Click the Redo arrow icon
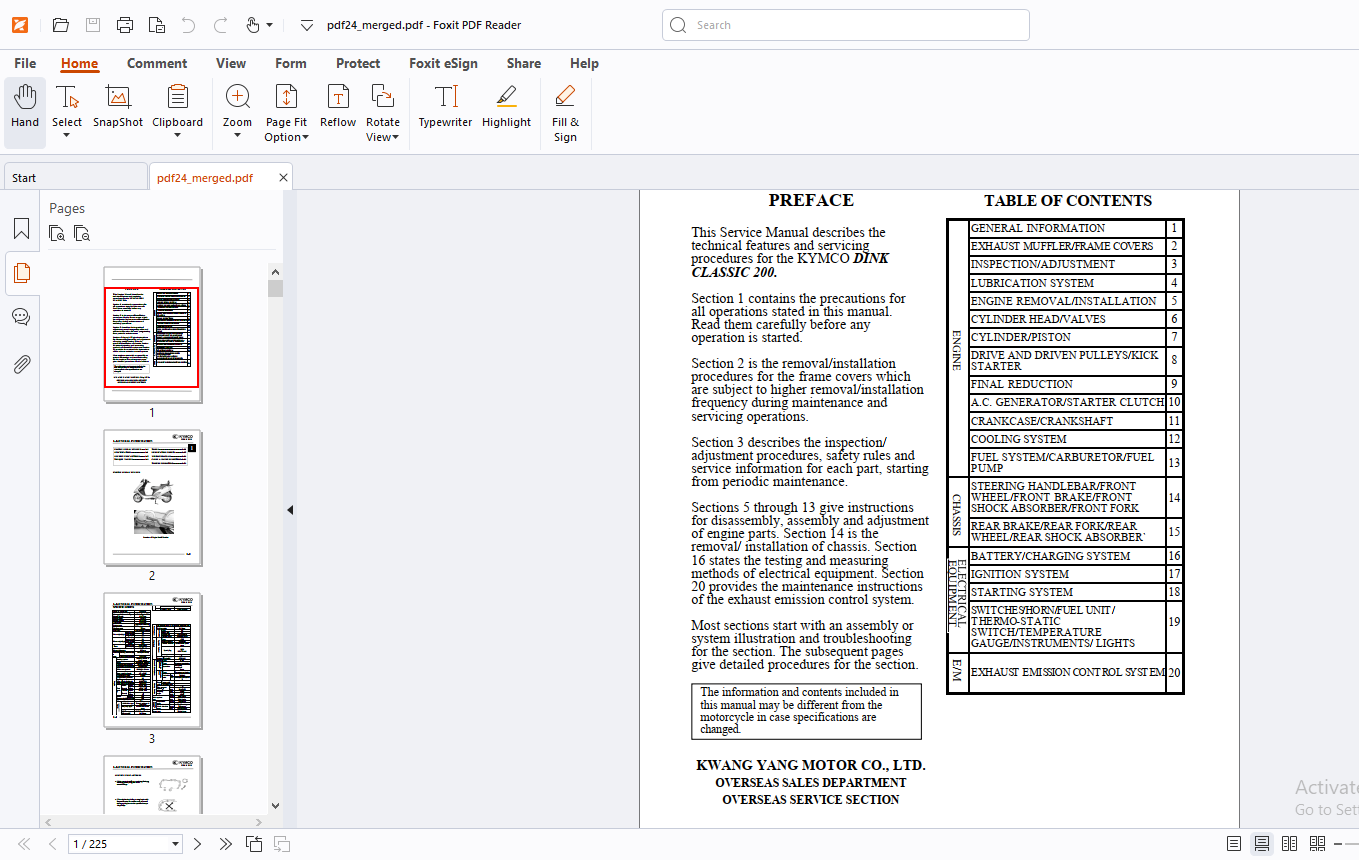The width and height of the screenshot is (1359, 860). (x=221, y=25)
